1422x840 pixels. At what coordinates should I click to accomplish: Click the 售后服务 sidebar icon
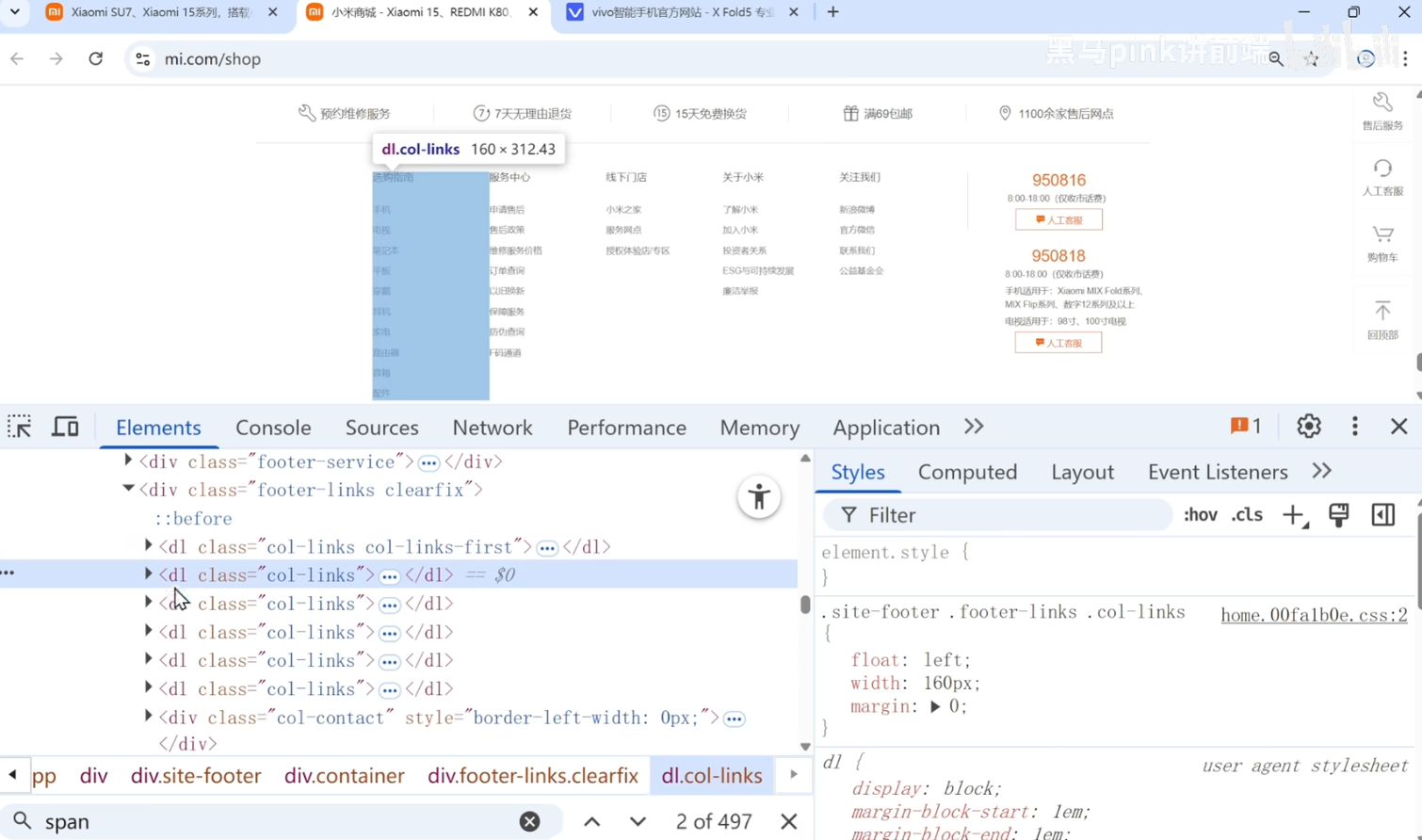tap(1382, 111)
